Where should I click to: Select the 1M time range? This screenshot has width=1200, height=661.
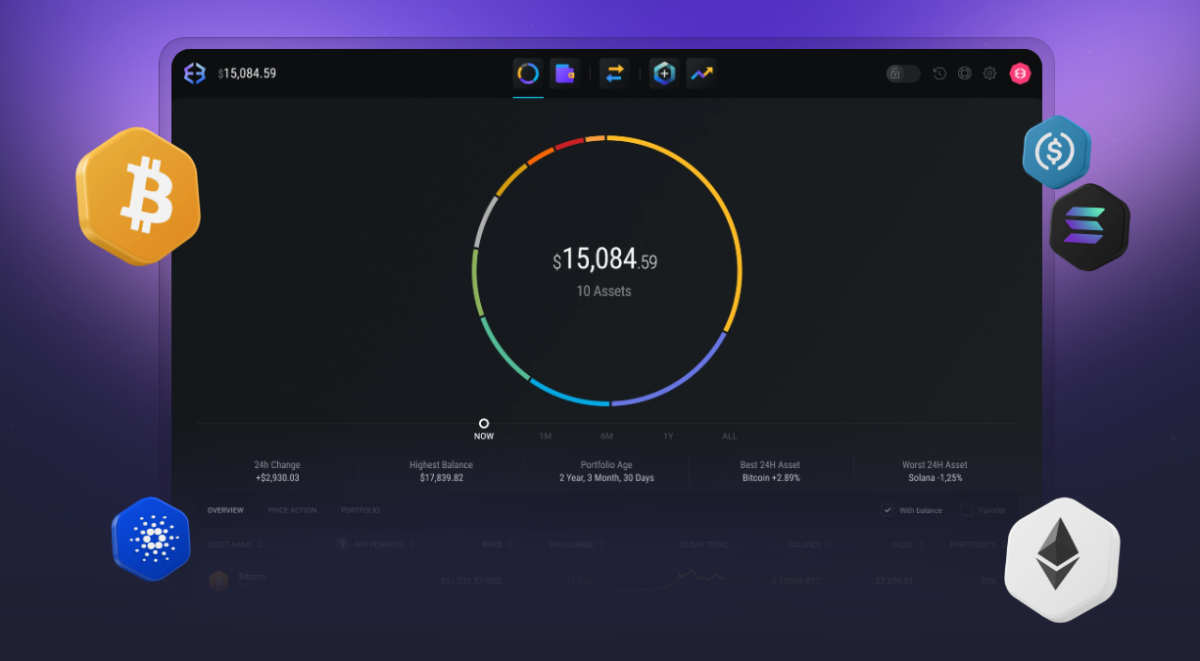point(545,436)
